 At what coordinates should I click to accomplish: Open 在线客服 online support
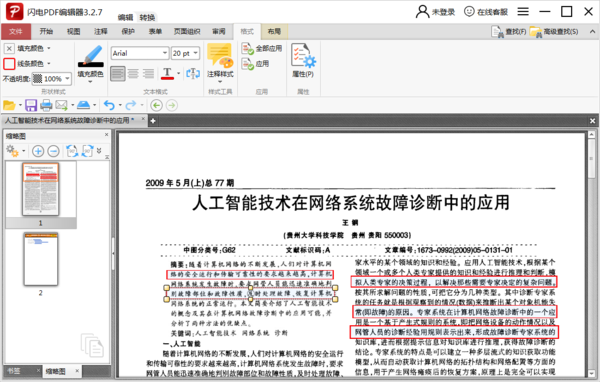(x=486, y=12)
